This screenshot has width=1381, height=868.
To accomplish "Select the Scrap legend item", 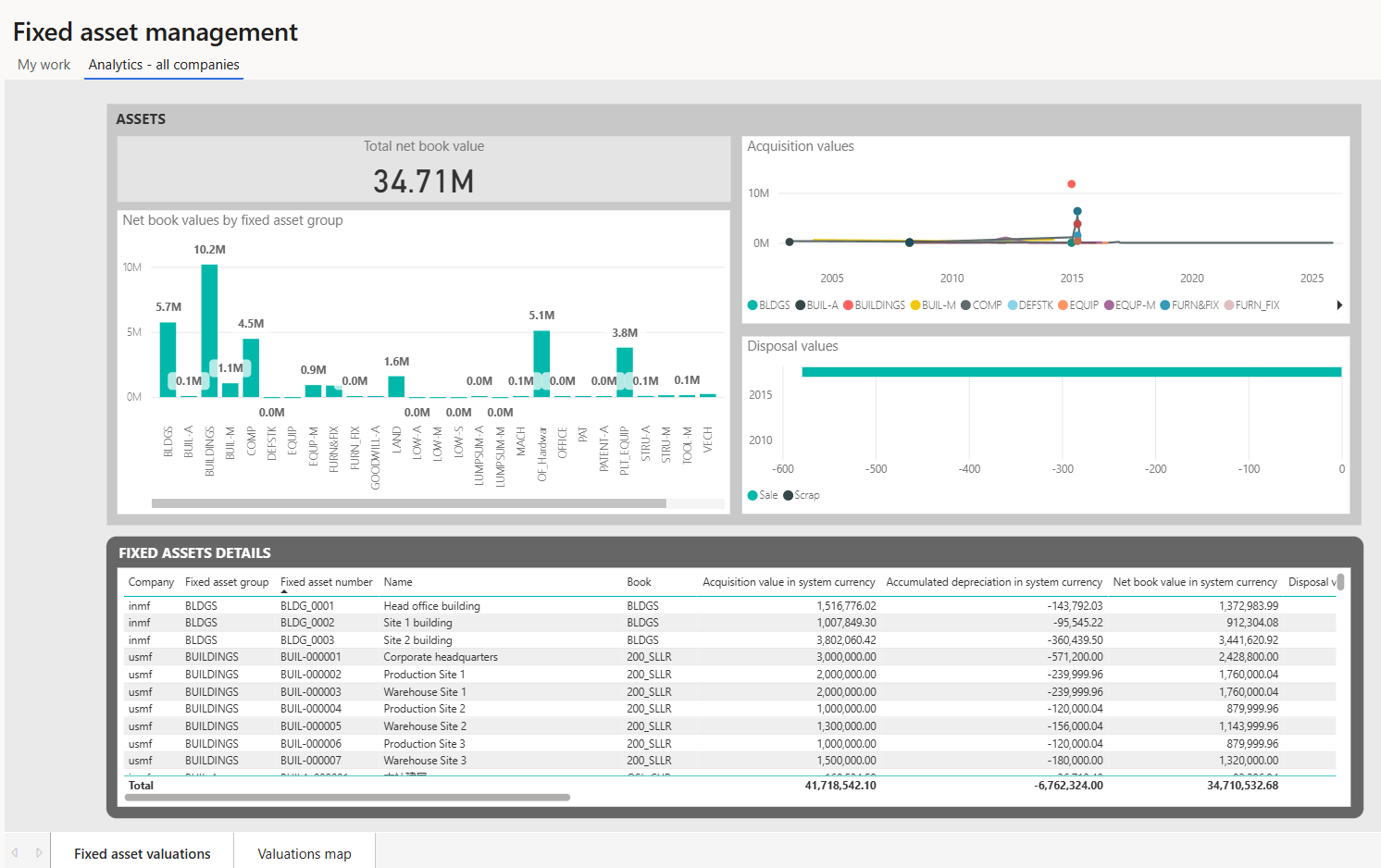I will (x=802, y=495).
